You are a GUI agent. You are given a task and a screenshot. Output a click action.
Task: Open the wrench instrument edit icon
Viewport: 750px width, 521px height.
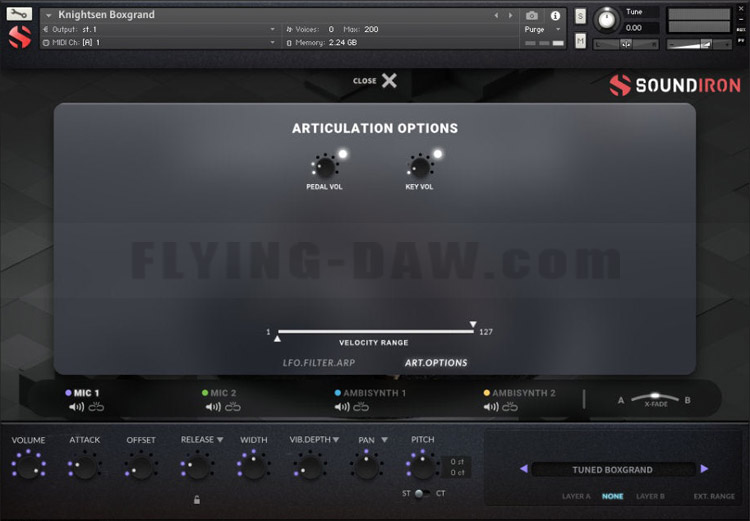tap(19, 13)
